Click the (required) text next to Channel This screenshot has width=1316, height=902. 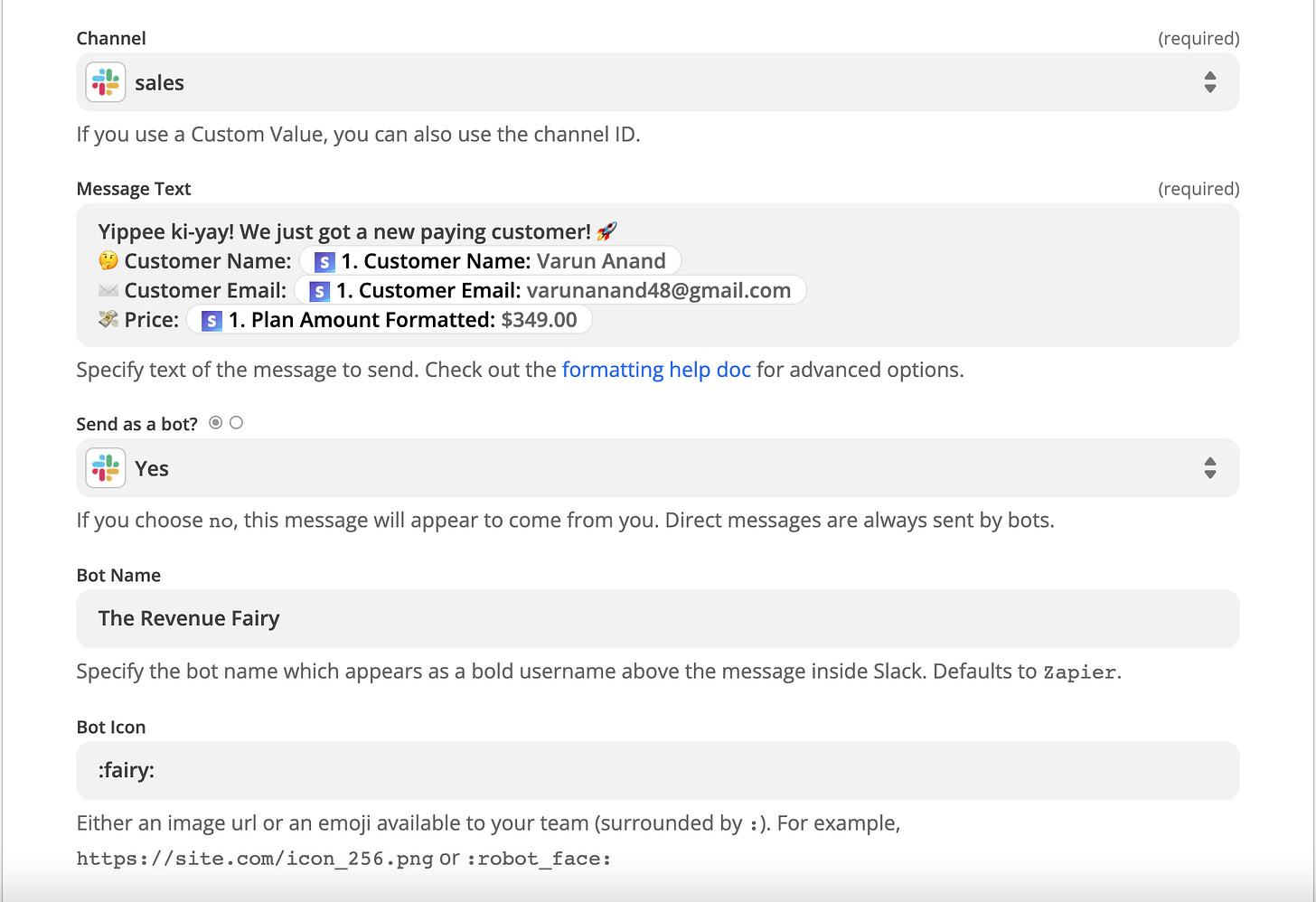tap(1198, 38)
